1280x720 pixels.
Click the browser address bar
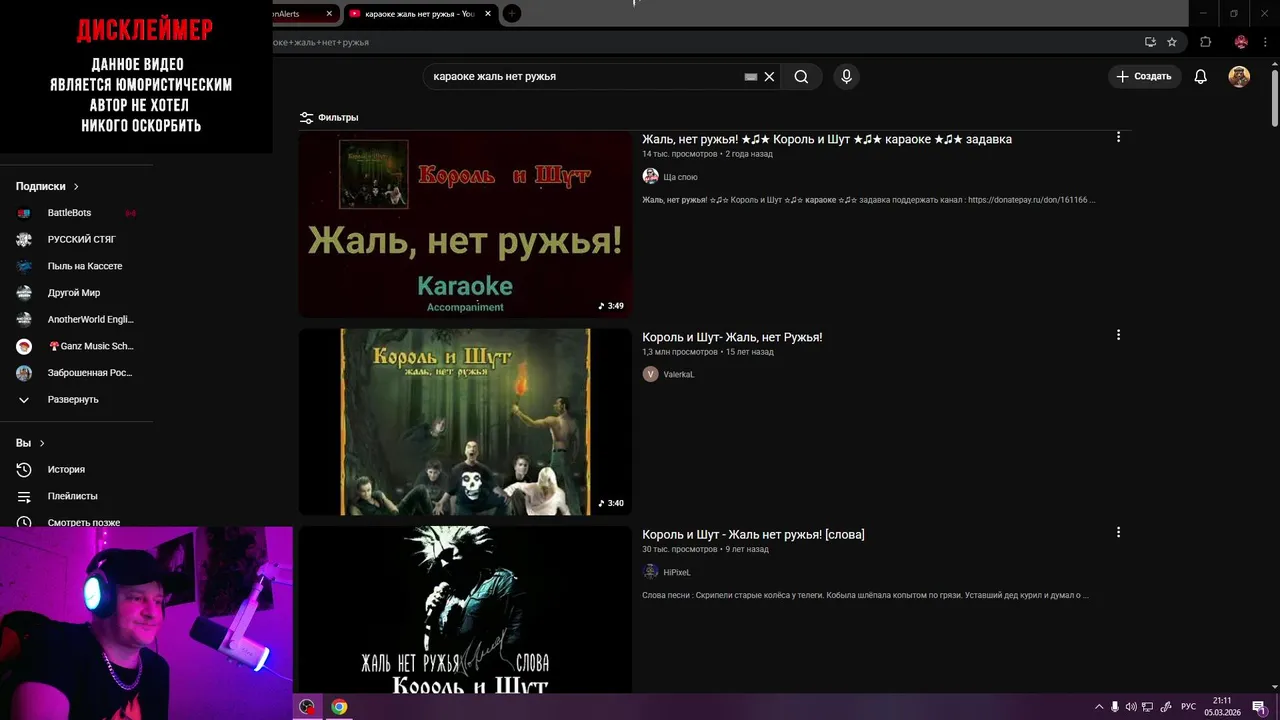700,42
